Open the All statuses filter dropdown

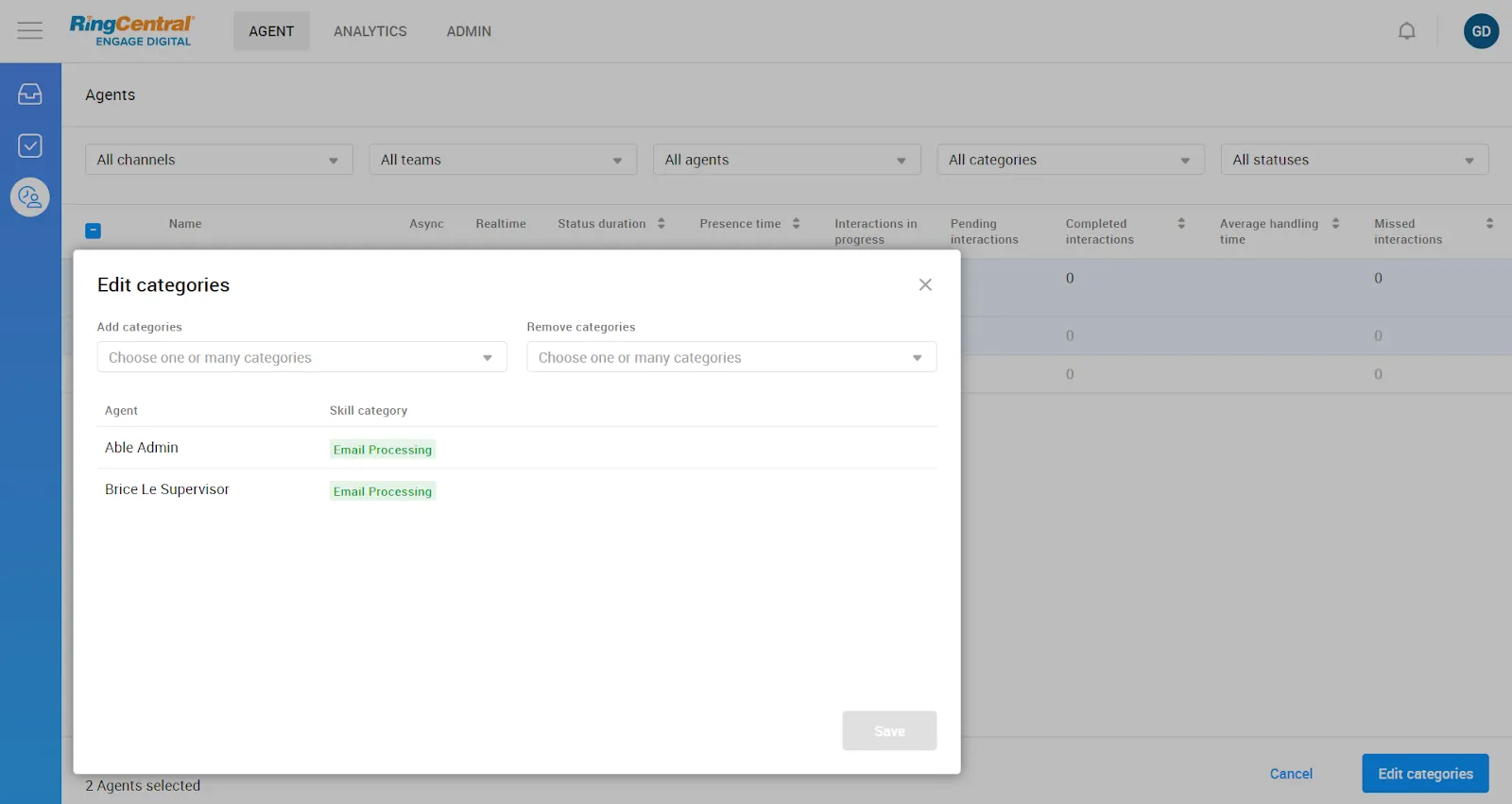(x=1353, y=160)
